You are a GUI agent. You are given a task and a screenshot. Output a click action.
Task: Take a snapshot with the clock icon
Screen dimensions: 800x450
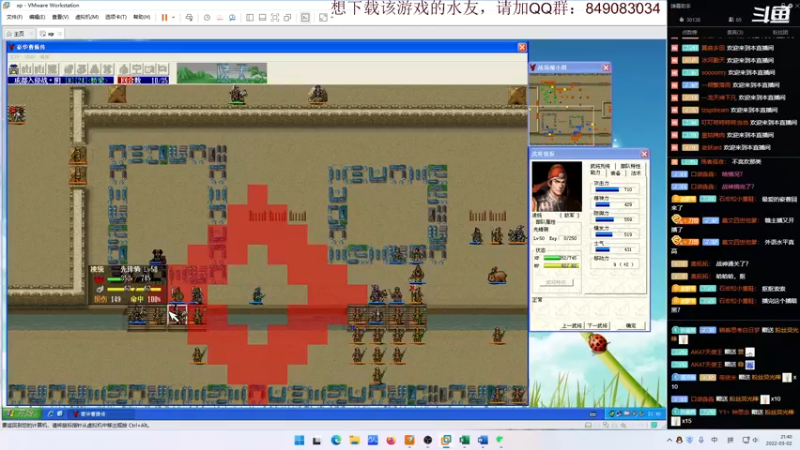click(x=207, y=17)
